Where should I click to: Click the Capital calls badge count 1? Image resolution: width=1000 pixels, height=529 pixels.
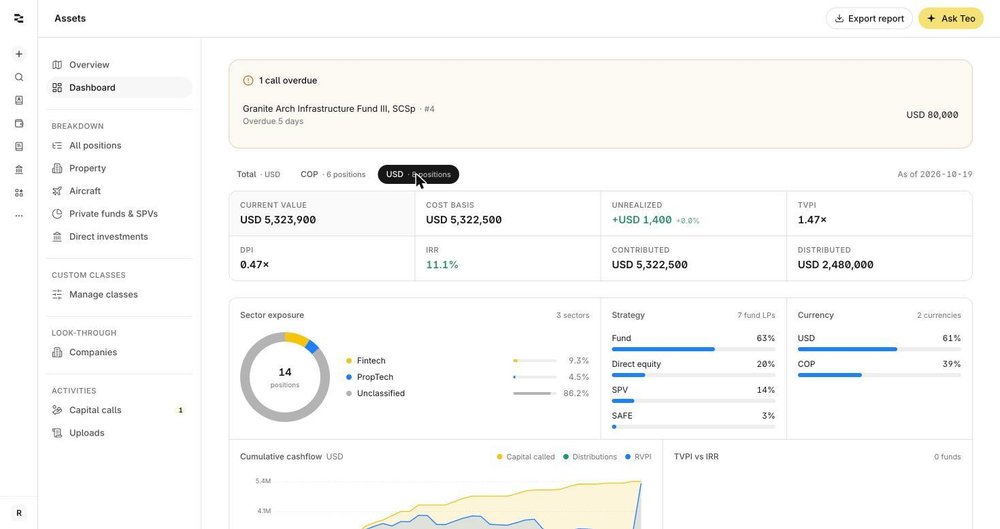pos(180,410)
